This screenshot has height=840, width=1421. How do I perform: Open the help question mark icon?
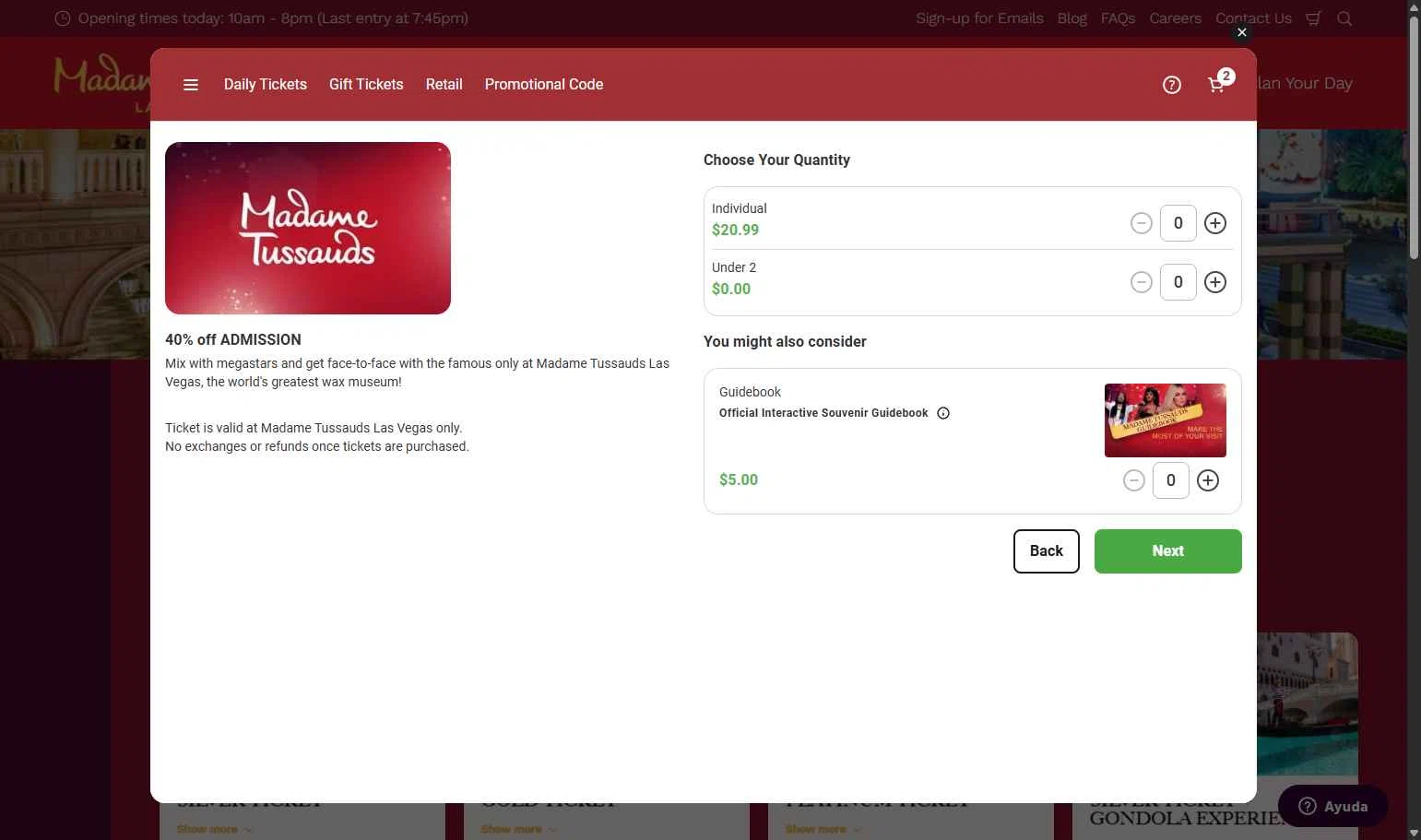[1171, 85]
